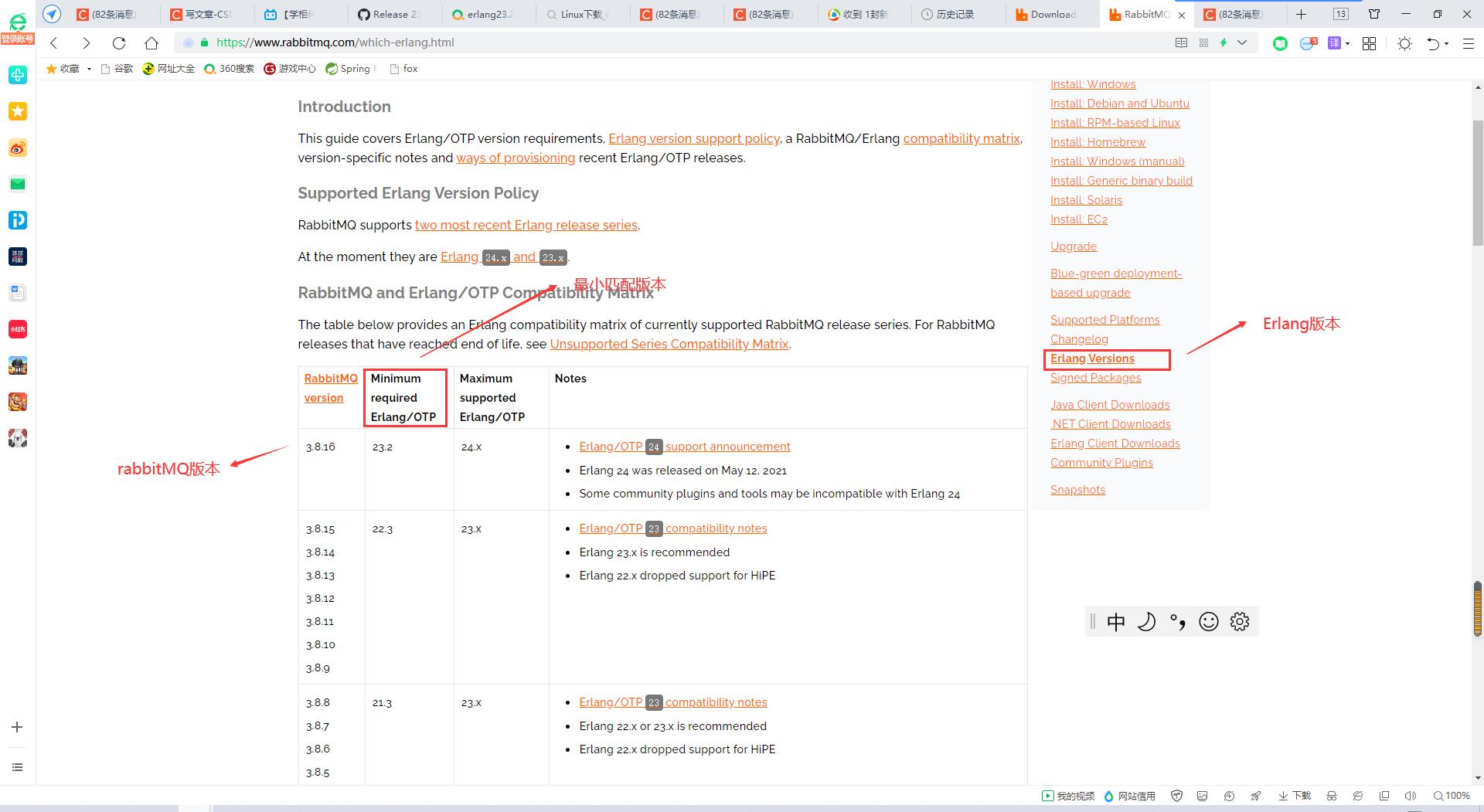1484x812 pixels.
Task: Toggle punctuation mode in input method bar
Action: pyautogui.click(x=1178, y=622)
